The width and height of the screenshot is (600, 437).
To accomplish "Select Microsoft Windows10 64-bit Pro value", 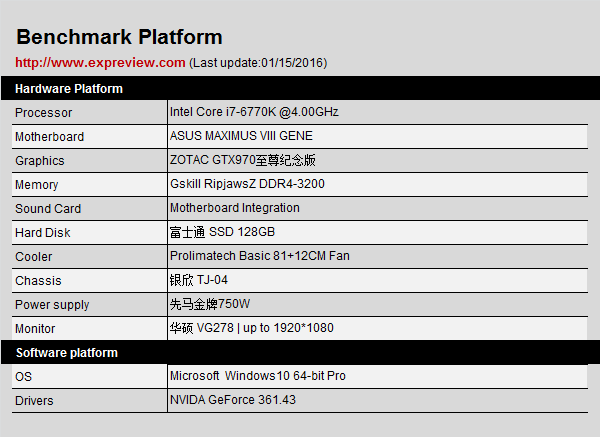I will (258, 376).
